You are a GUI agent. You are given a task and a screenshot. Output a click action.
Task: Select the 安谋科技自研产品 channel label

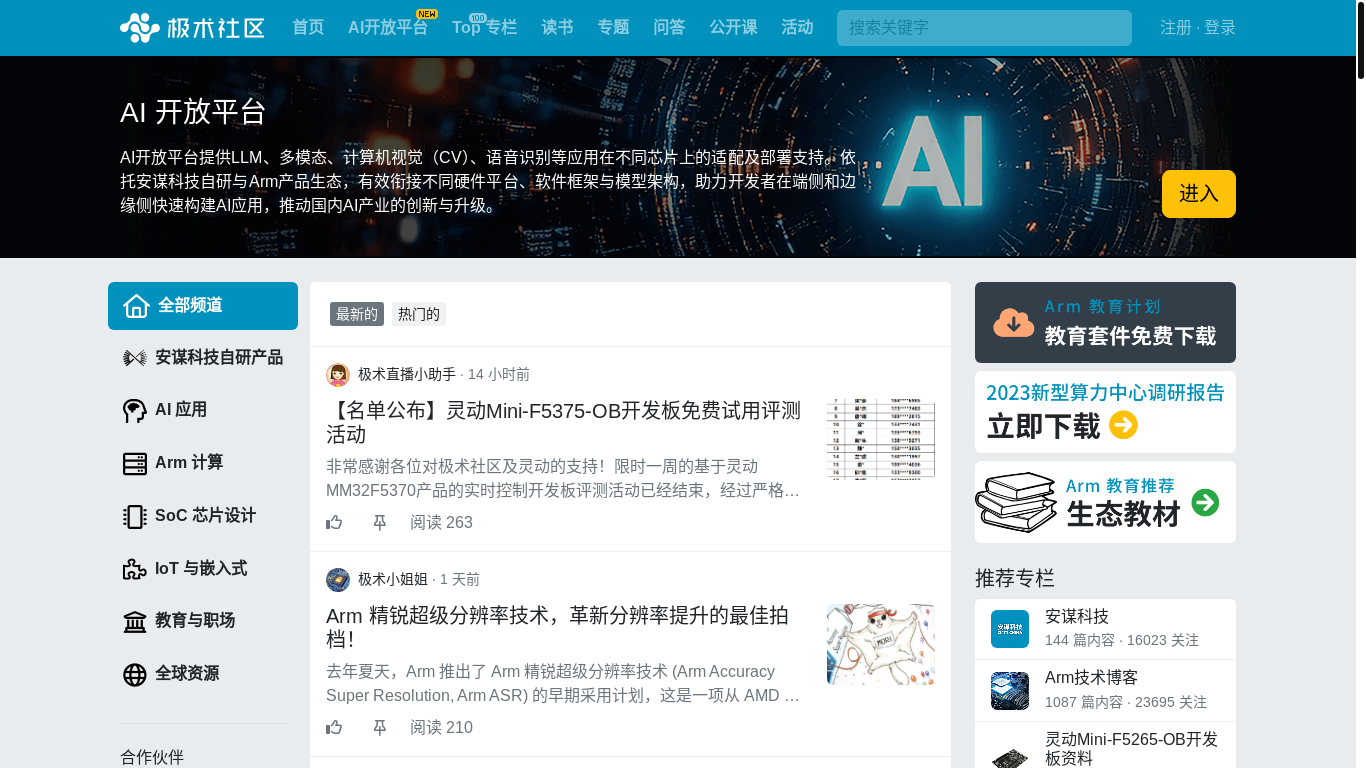219,358
